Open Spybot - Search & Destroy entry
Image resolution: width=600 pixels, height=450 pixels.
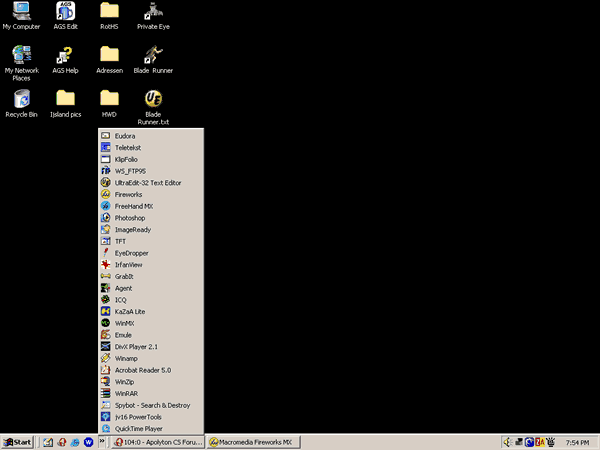pos(152,405)
